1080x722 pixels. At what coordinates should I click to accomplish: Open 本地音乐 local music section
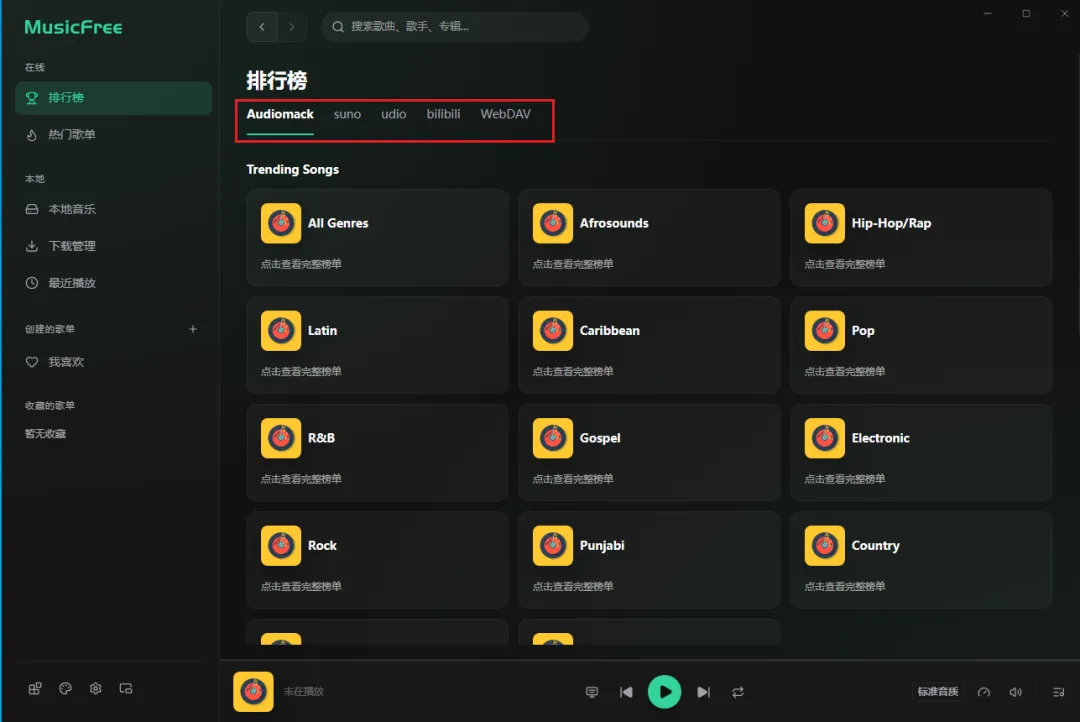(x=113, y=209)
